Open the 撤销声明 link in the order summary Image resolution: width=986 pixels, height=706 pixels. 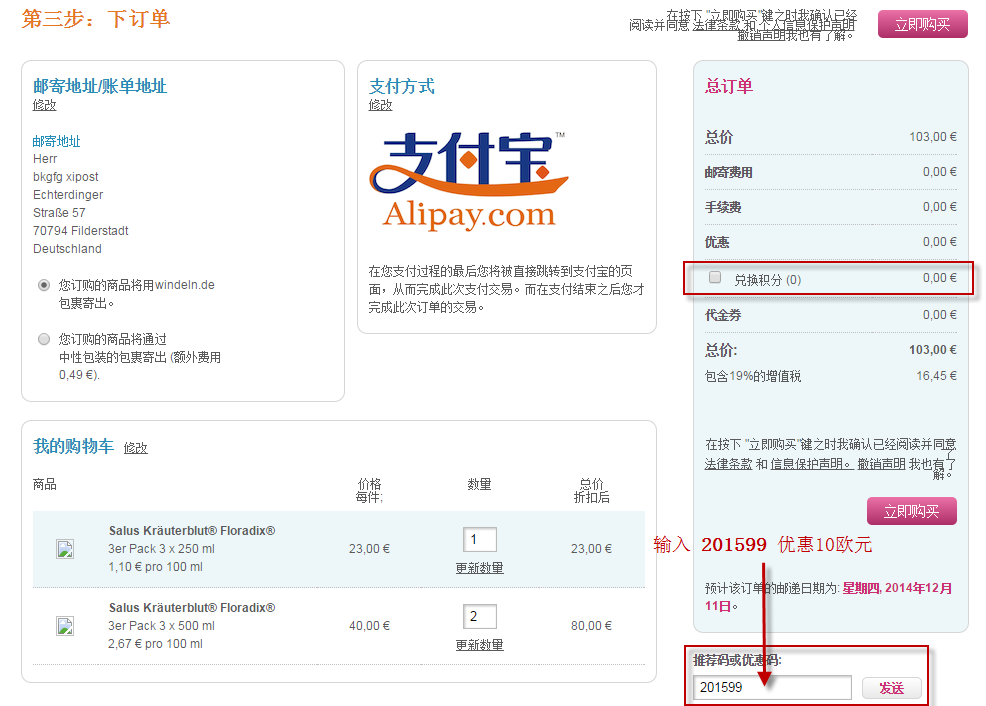(x=882, y=464)
